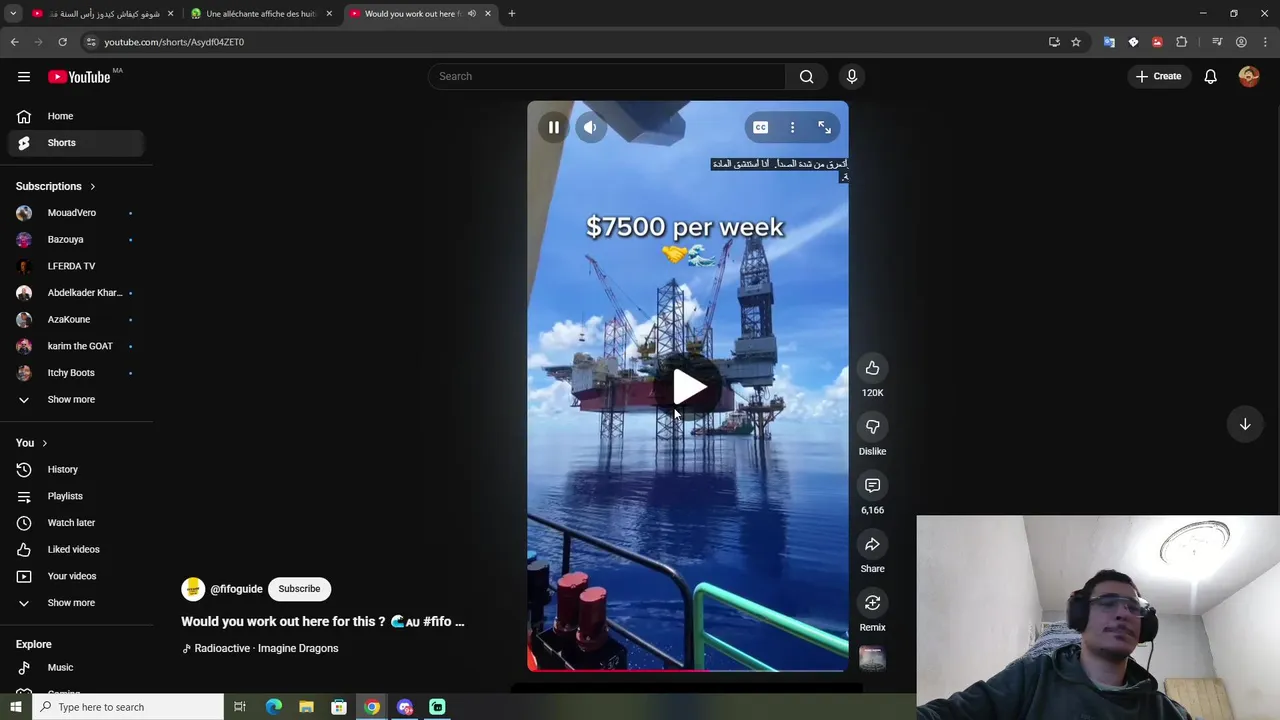Open the AzaKoune subscription
Image resolution: width=1280 pixels, height=720 pixels.
76,319
